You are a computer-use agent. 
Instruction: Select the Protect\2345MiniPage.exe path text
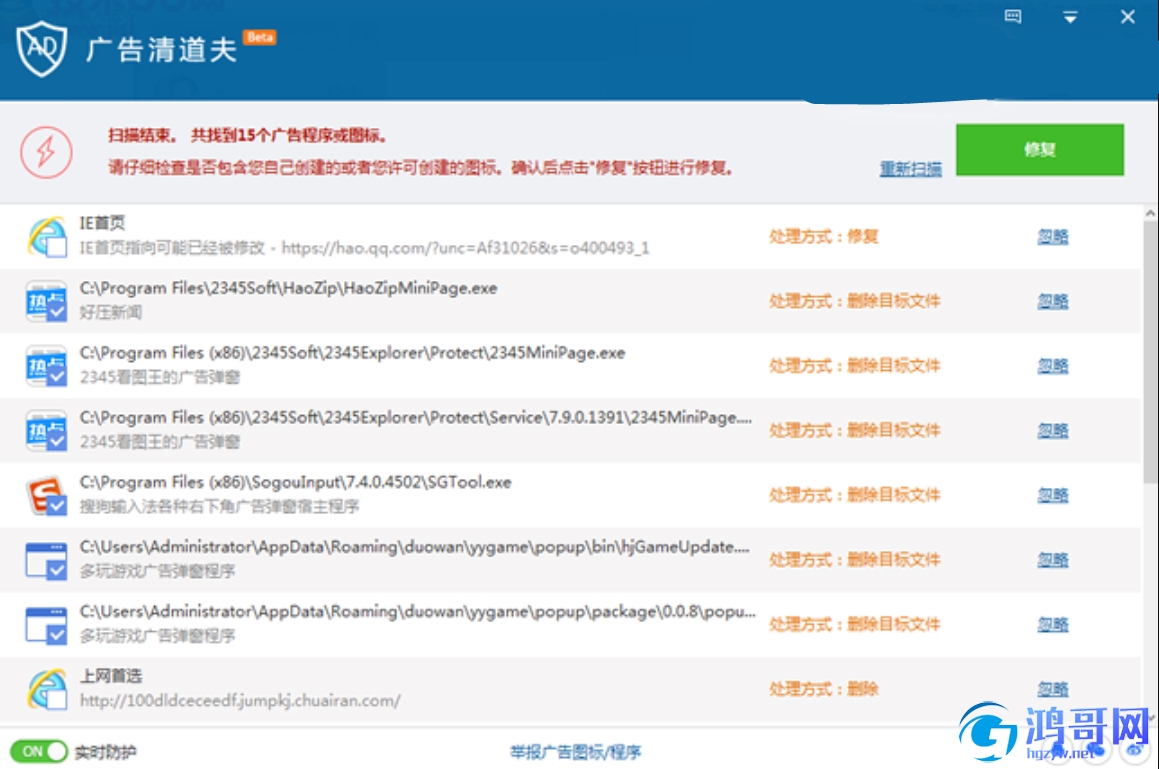pyautogui.click(x=352, y=353)
